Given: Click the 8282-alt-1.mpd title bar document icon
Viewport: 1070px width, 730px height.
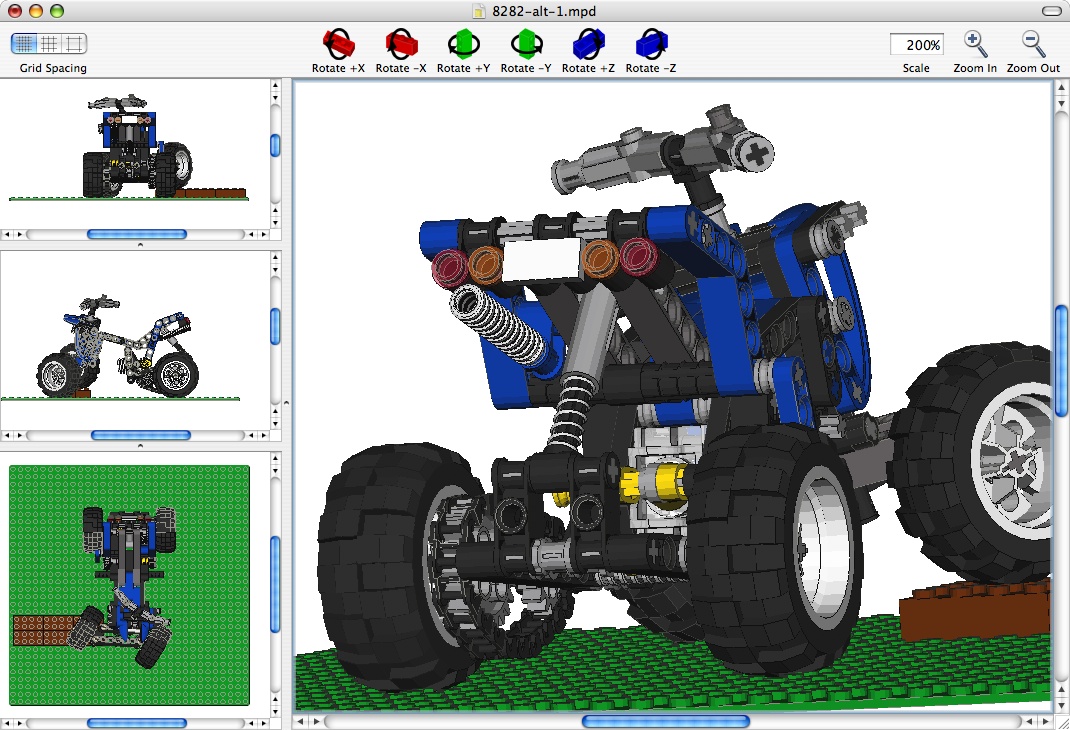Looking at the screenshot, I should (x=480, y=11).
